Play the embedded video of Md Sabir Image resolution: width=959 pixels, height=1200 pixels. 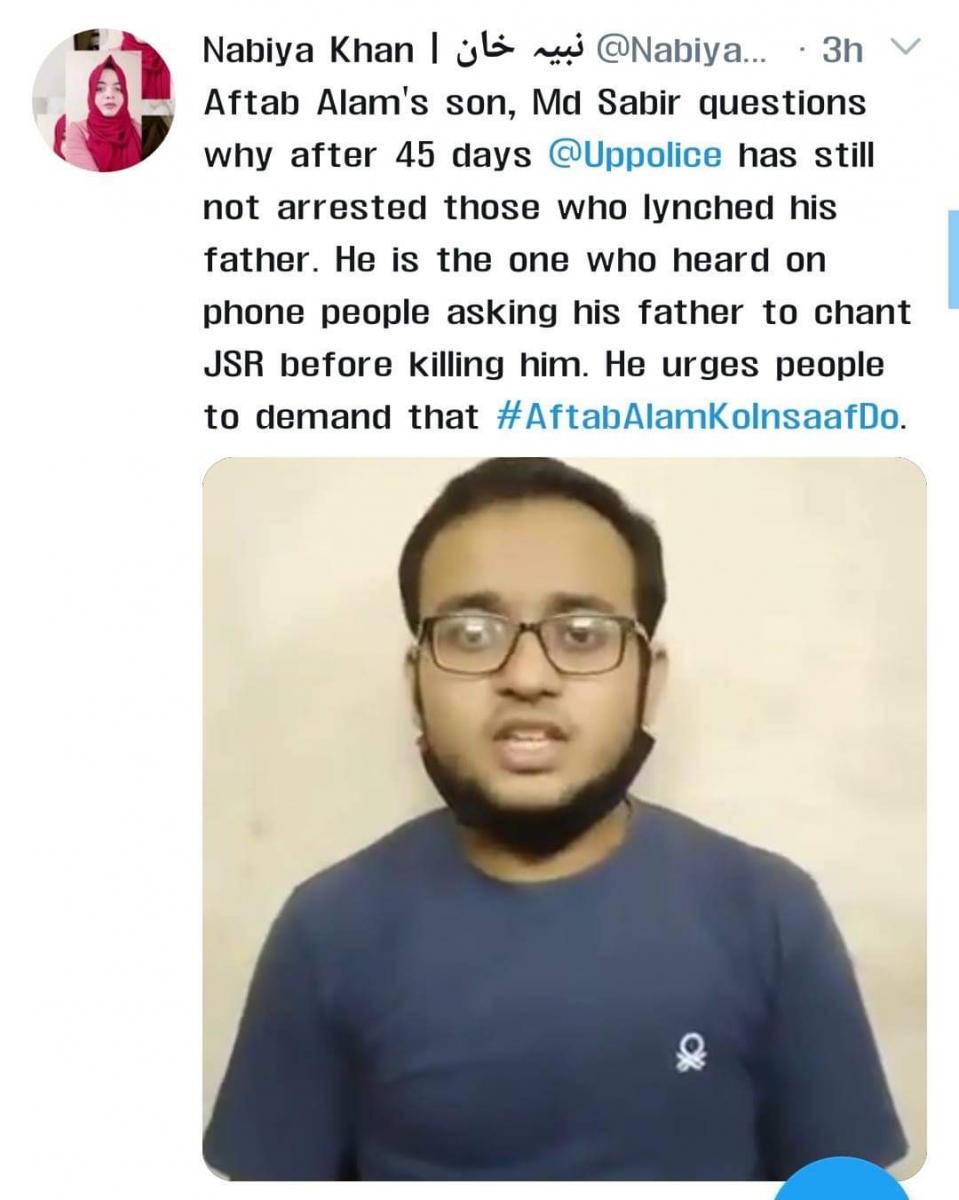(x=564, y=818)
